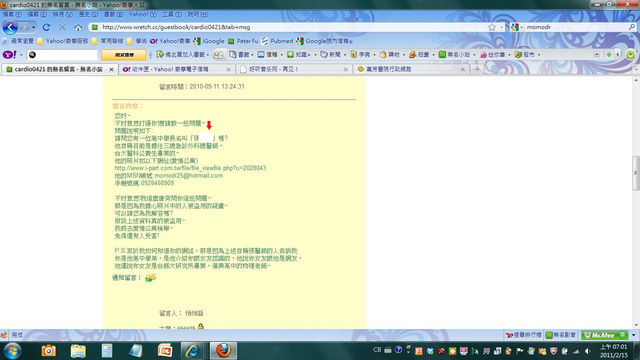640x360 pixels.
Task: Expand the 書籤 Yahoo toolbar dropdown
Action: (x=252, y=55)
